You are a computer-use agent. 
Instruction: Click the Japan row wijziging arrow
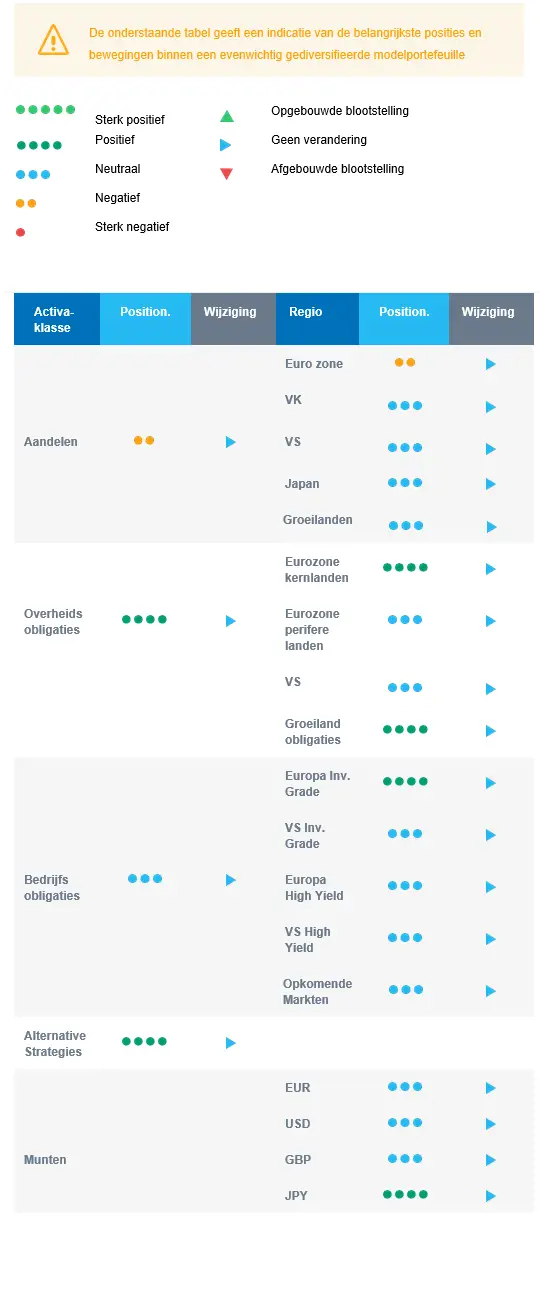[x=491, y=484]
